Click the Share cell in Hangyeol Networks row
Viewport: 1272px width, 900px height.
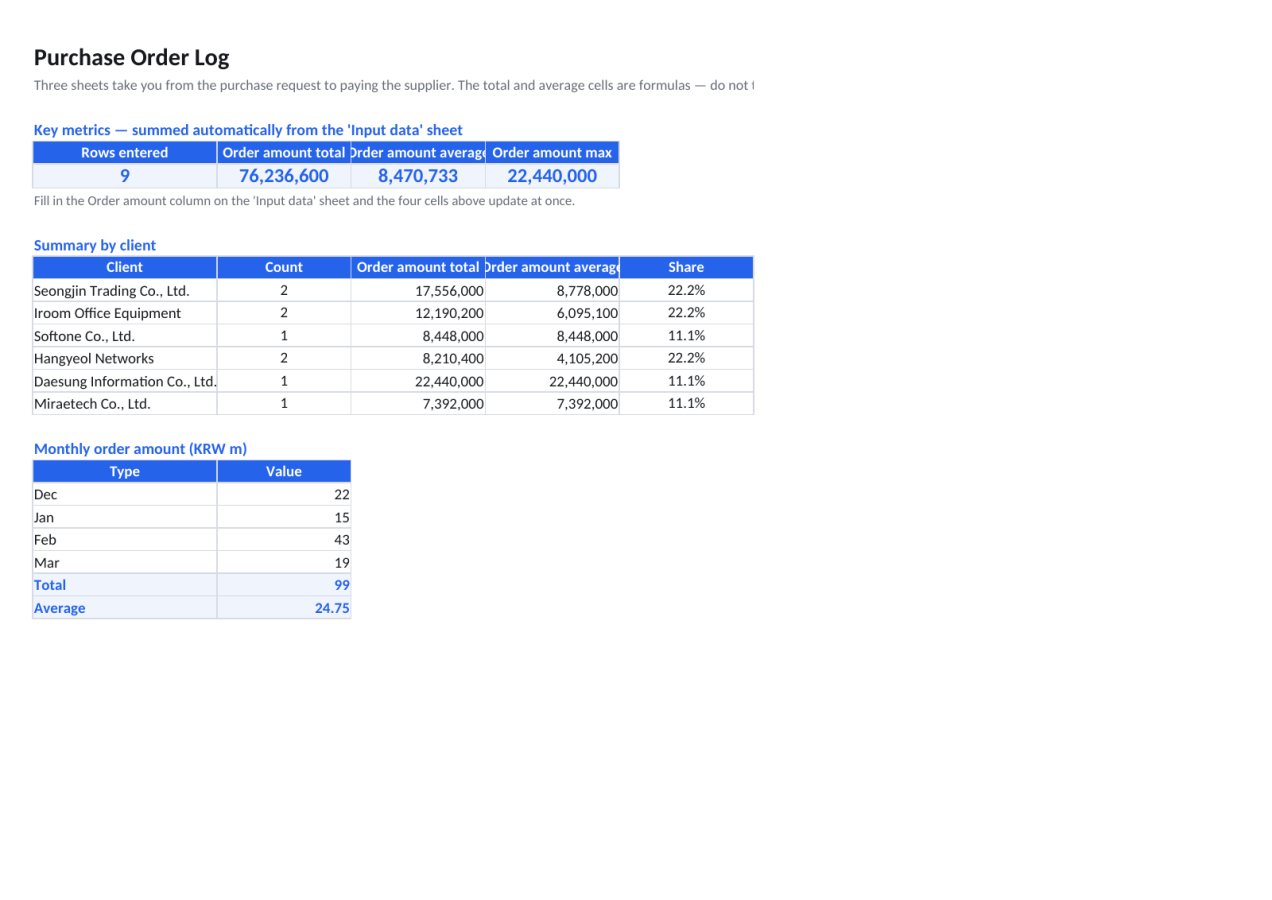click(x=686, y=358)
